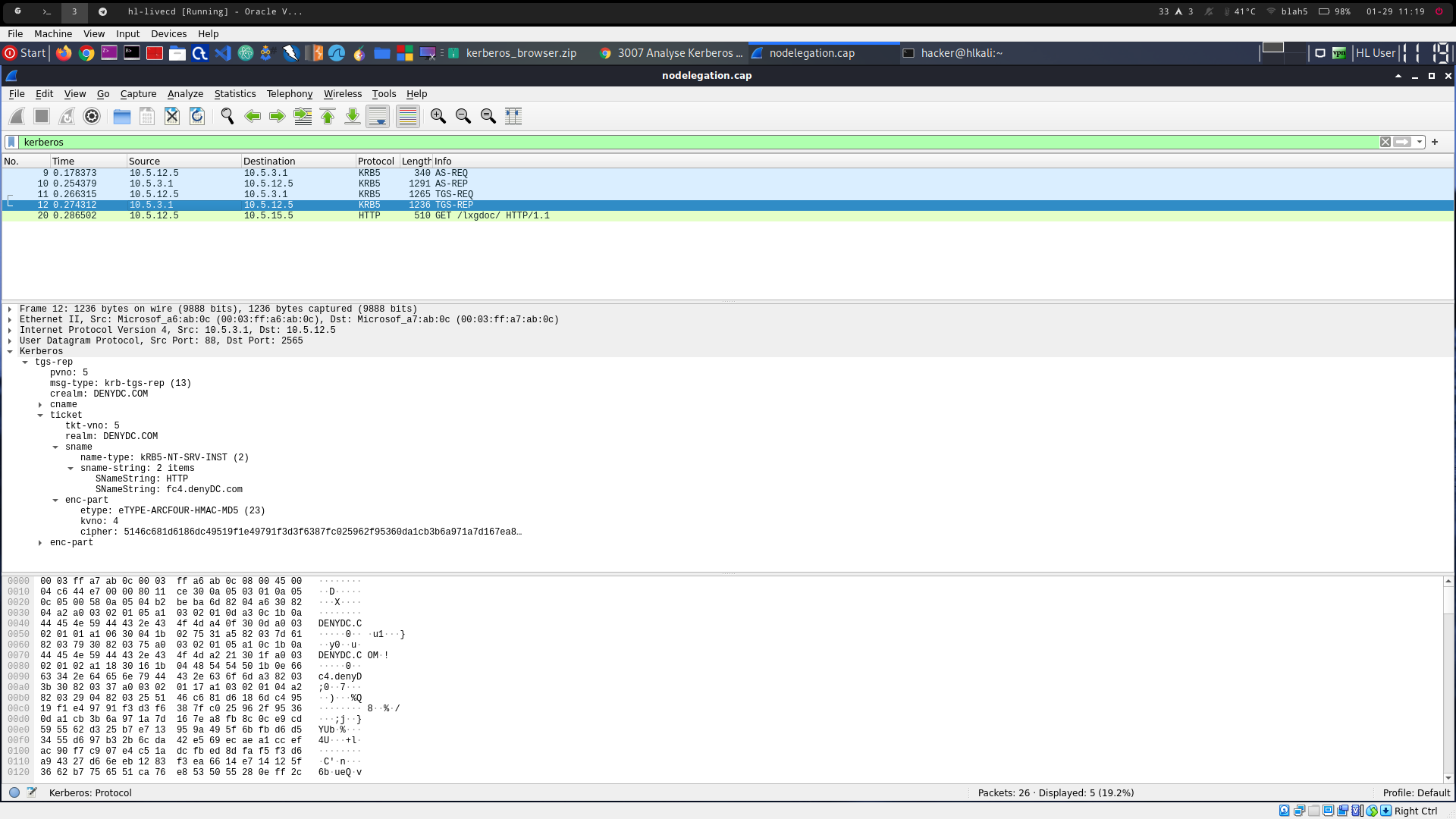The width and height of the screenshot is (1456, 819).
Task: Open display filter history dropdown arrow
Action: point(1420,142)
